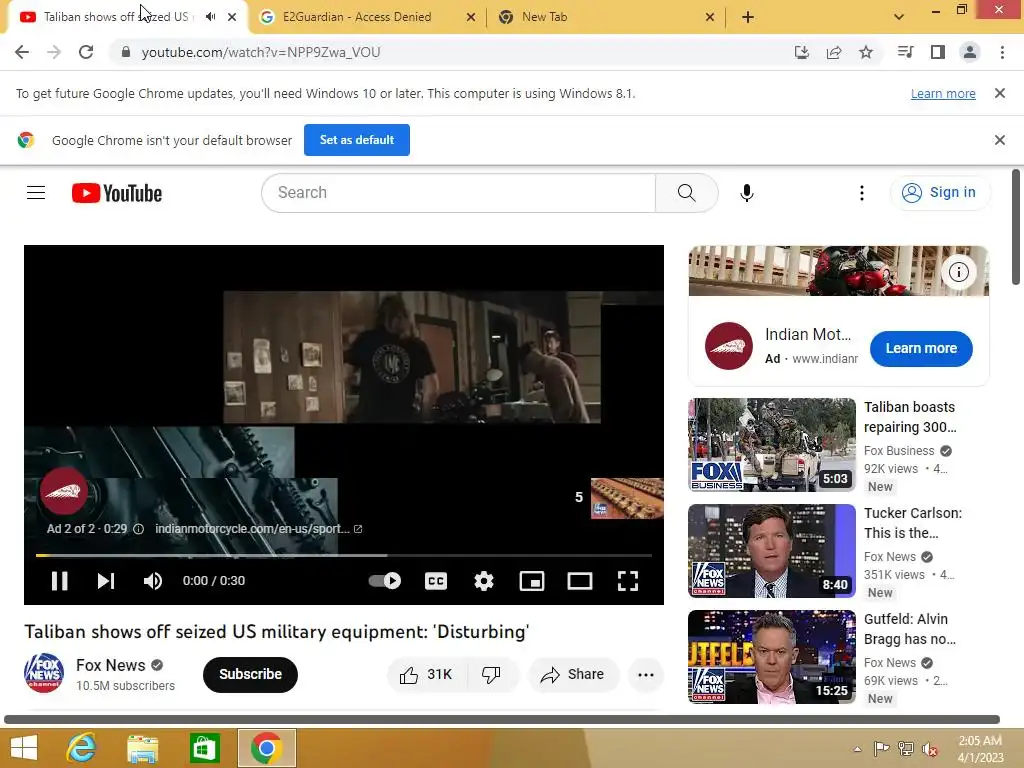1024x768 pixels.
Task: Click Learn more about Chrome updates
Action: coord(943,93)
